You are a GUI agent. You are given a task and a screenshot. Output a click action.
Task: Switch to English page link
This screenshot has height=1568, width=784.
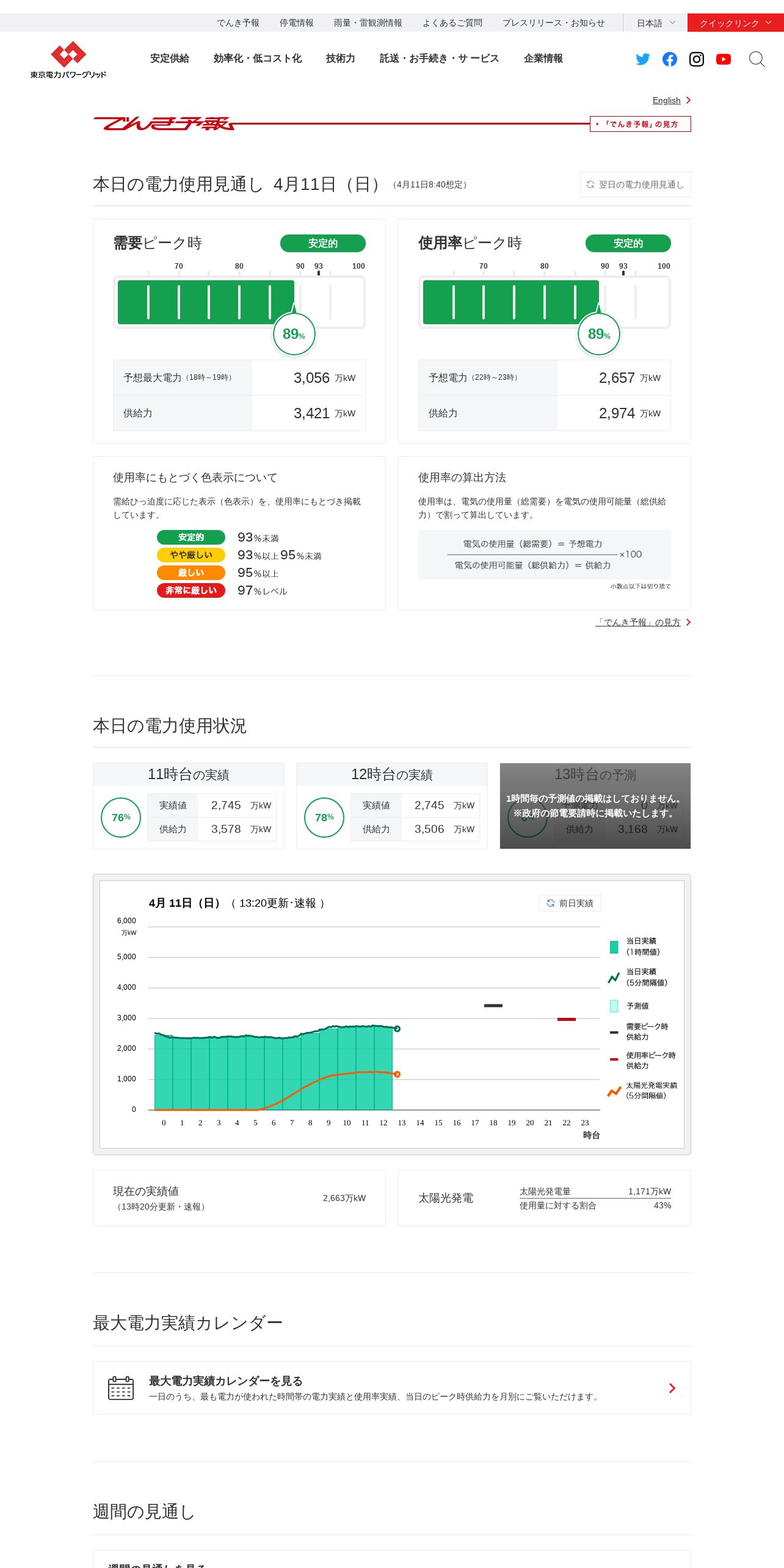coord(666,100)
